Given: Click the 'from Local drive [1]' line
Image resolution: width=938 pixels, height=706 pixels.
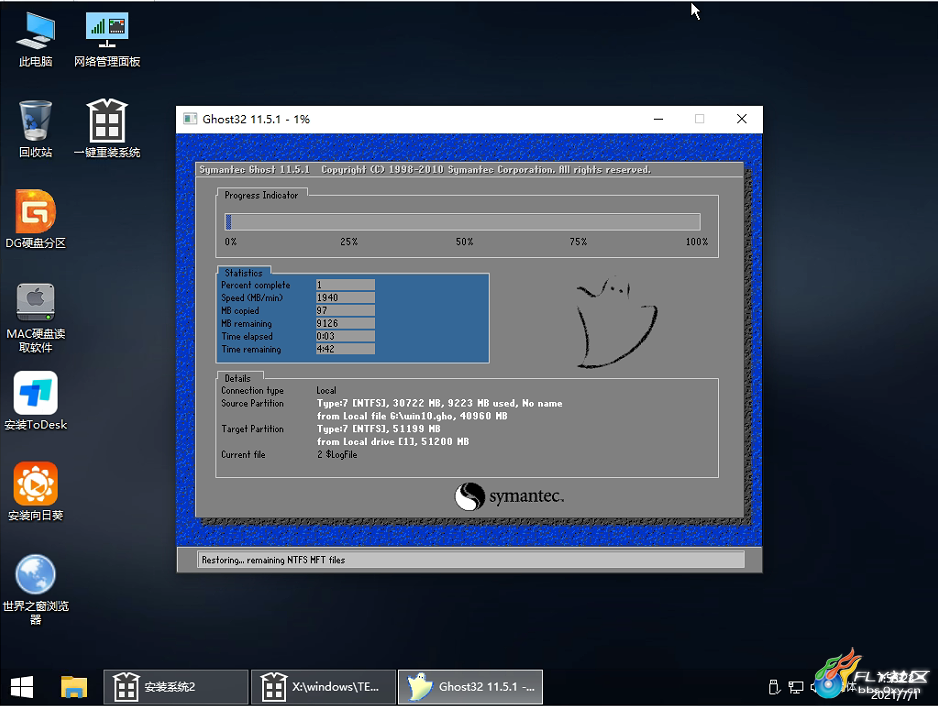Looking at the screenshot, I should (x=392, y=442).
